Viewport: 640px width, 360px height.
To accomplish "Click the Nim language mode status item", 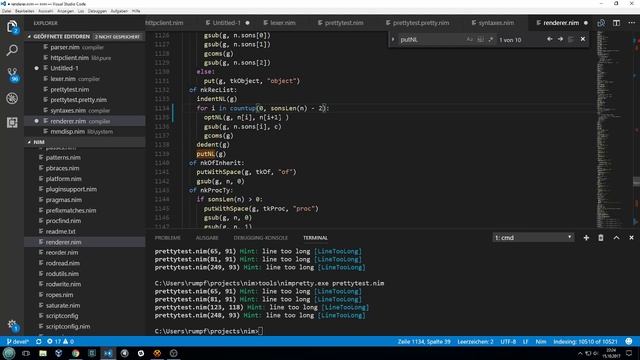I will 541,341.
